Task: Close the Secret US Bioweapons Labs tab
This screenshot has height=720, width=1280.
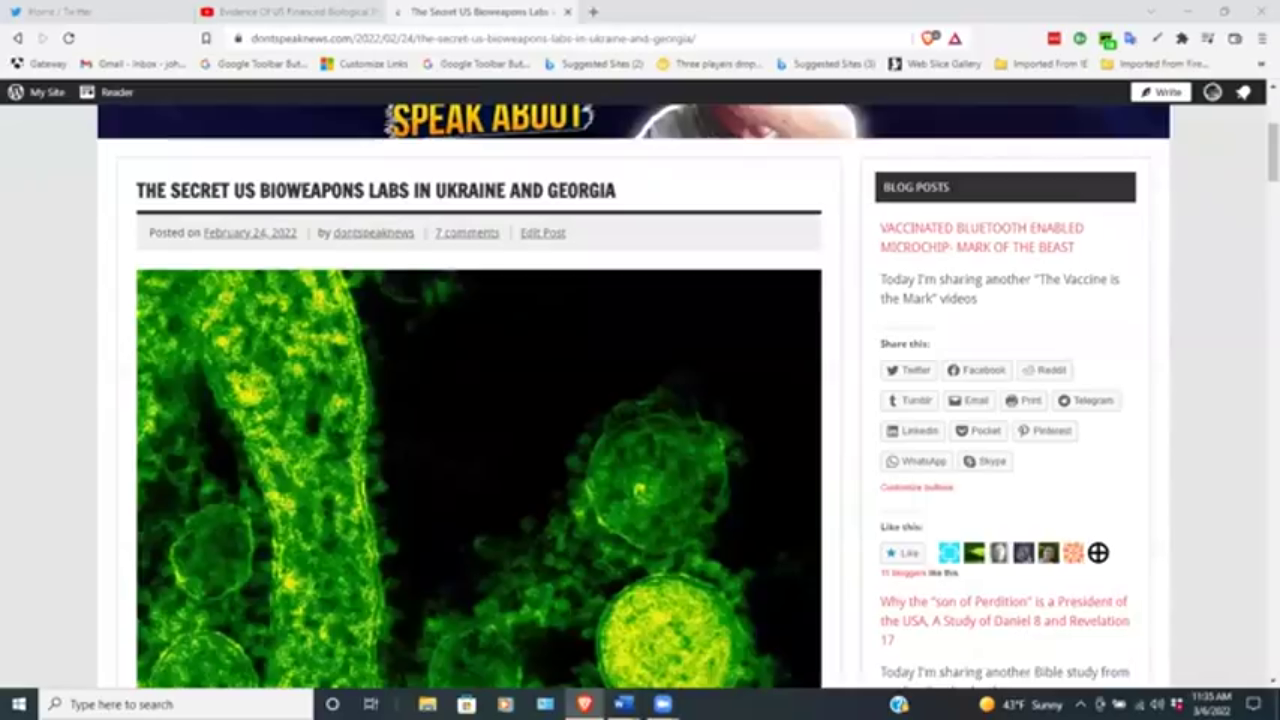Action: pos(569,12)
